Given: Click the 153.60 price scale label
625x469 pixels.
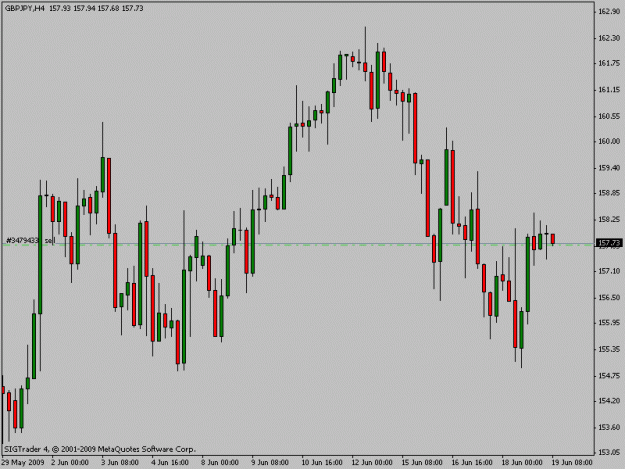Looking at the screenshot, I should [x=609, y=428].
